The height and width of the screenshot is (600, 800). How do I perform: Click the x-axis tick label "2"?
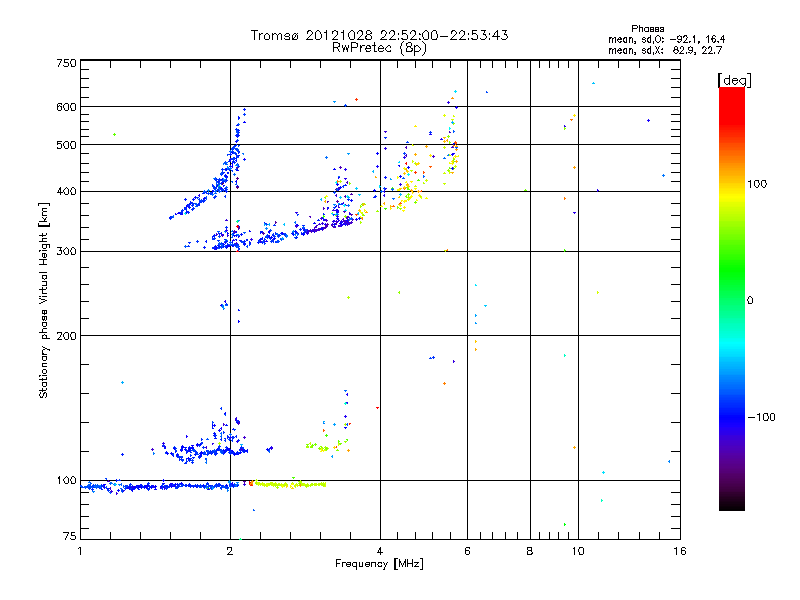pyautogui.click(x=230, y=551)
